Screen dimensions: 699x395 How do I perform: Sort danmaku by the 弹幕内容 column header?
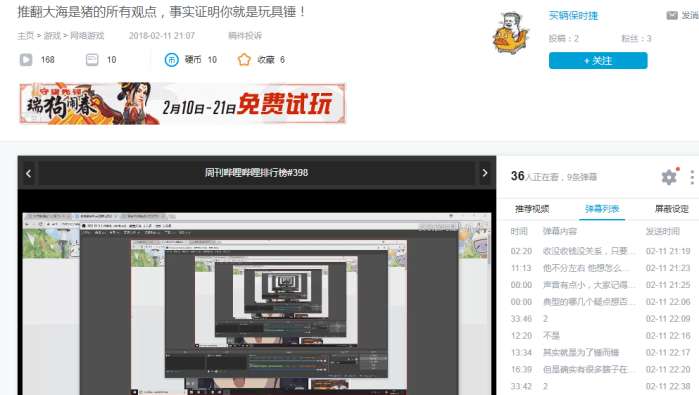tap(559, 231)
